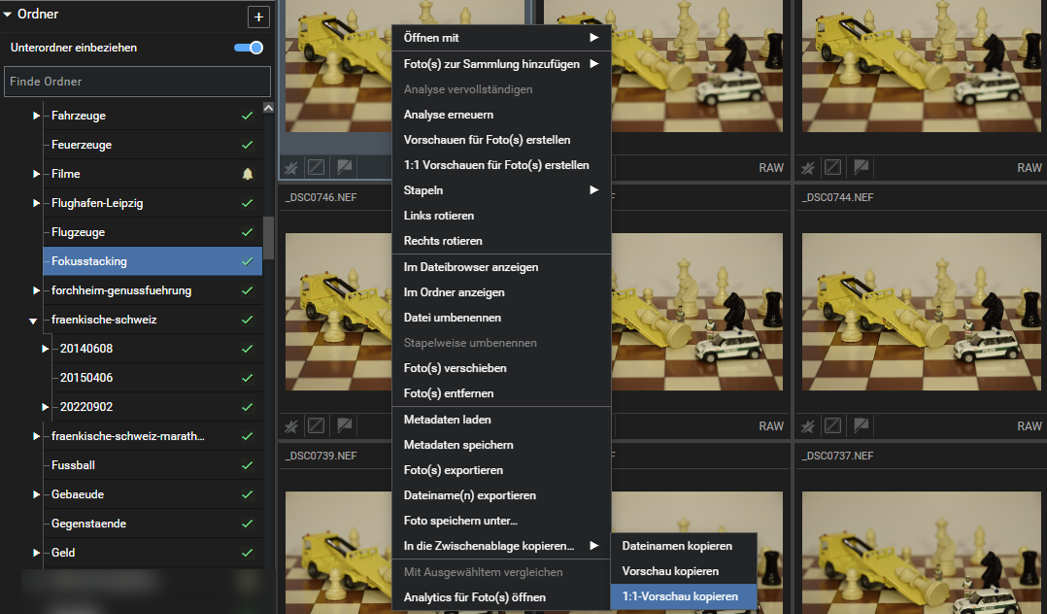Open the Stapeln submenu
The width and height of the screenshot is (1047, 614).
click(501, 190)
